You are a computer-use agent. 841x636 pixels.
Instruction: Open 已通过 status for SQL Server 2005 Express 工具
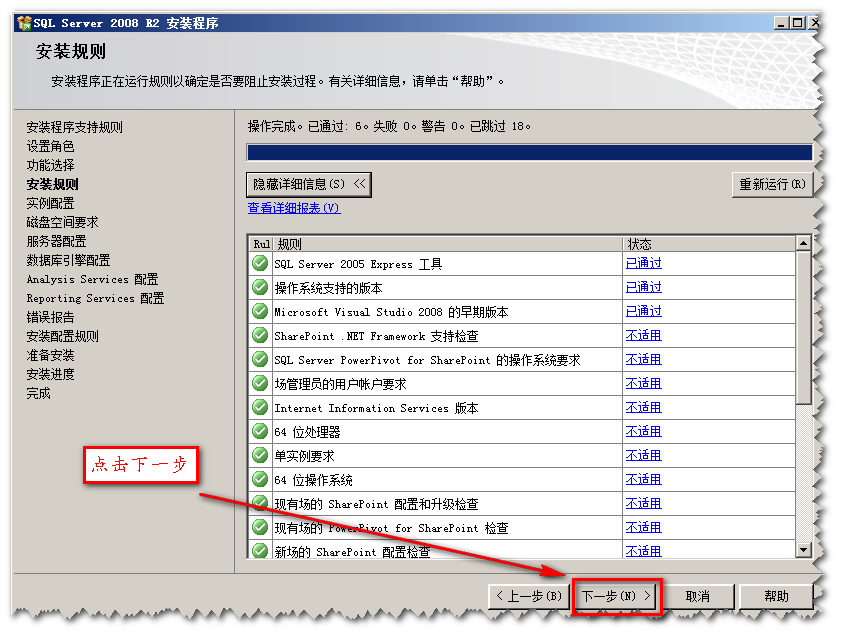[x=644, y=263]
